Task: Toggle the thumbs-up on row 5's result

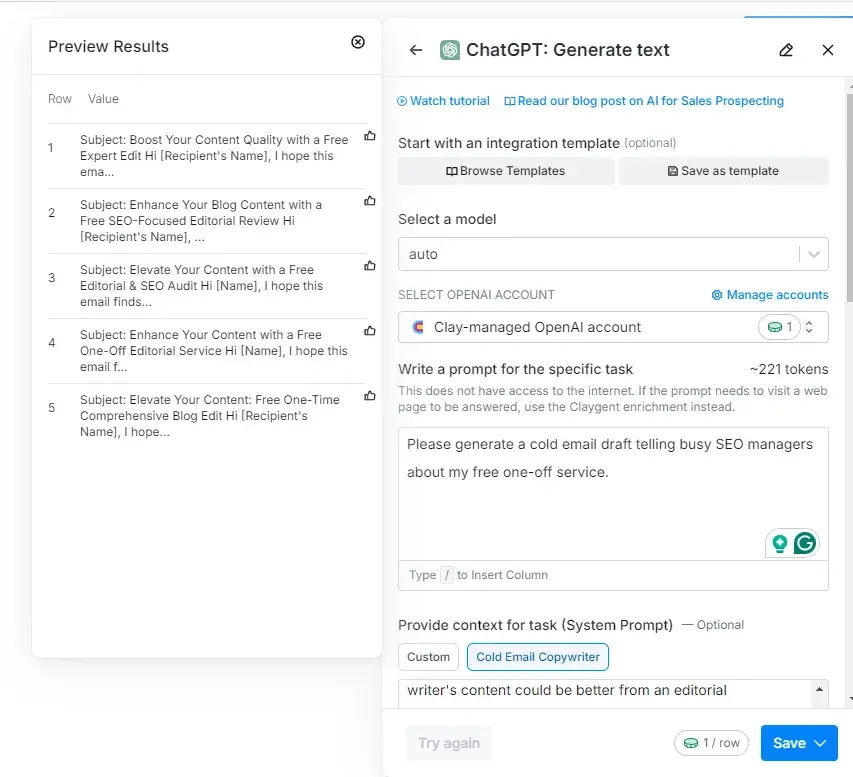Action: click(369, 395)
